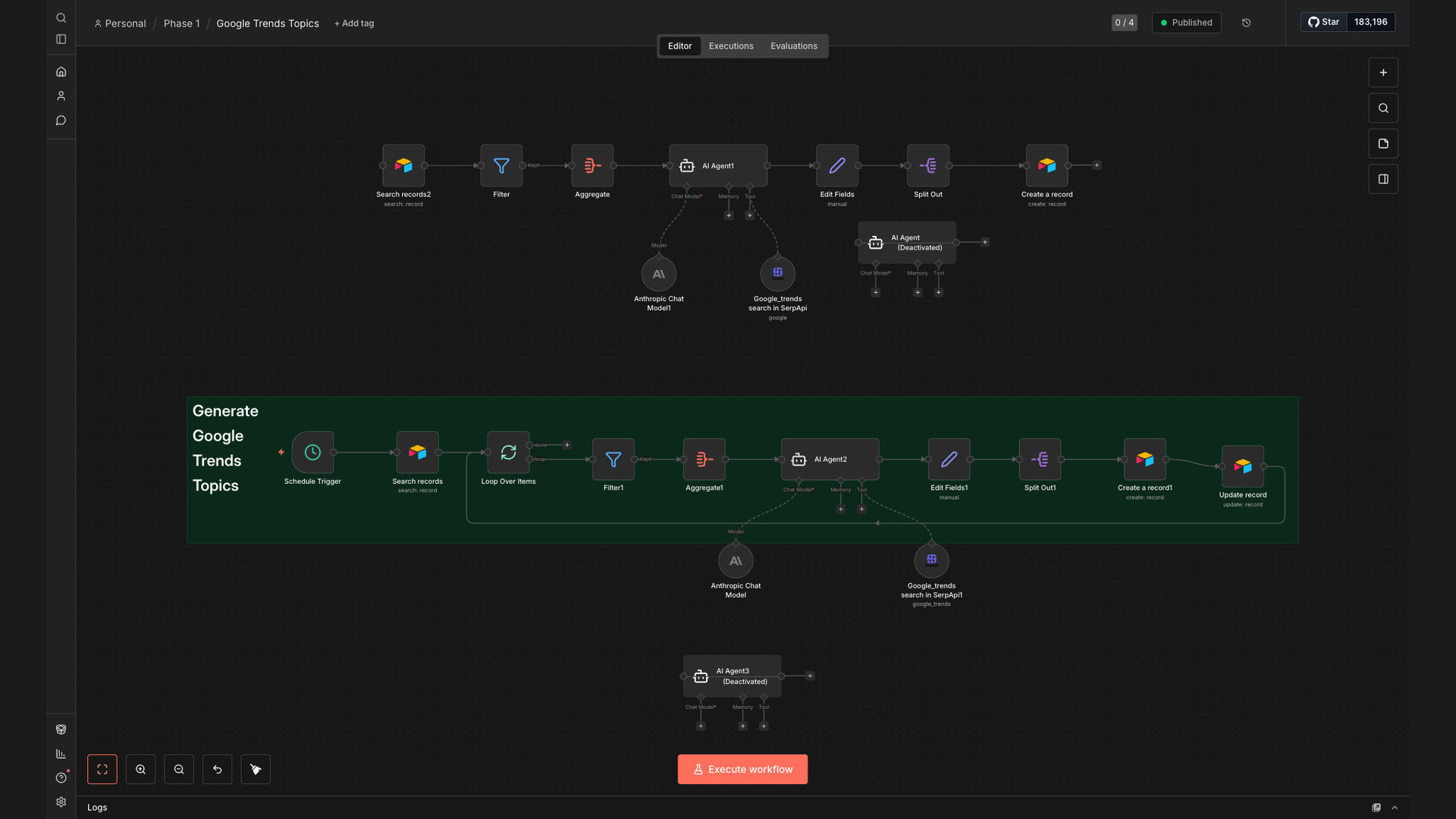Toggle the sidebar collapse icon

[61, 39]
